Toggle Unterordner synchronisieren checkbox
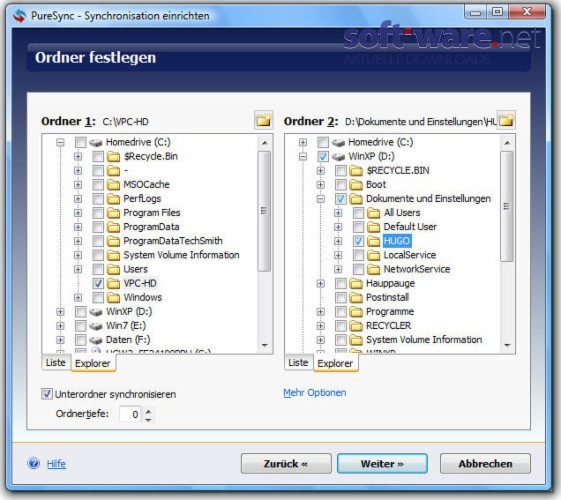561x500 pixels. 47,394
